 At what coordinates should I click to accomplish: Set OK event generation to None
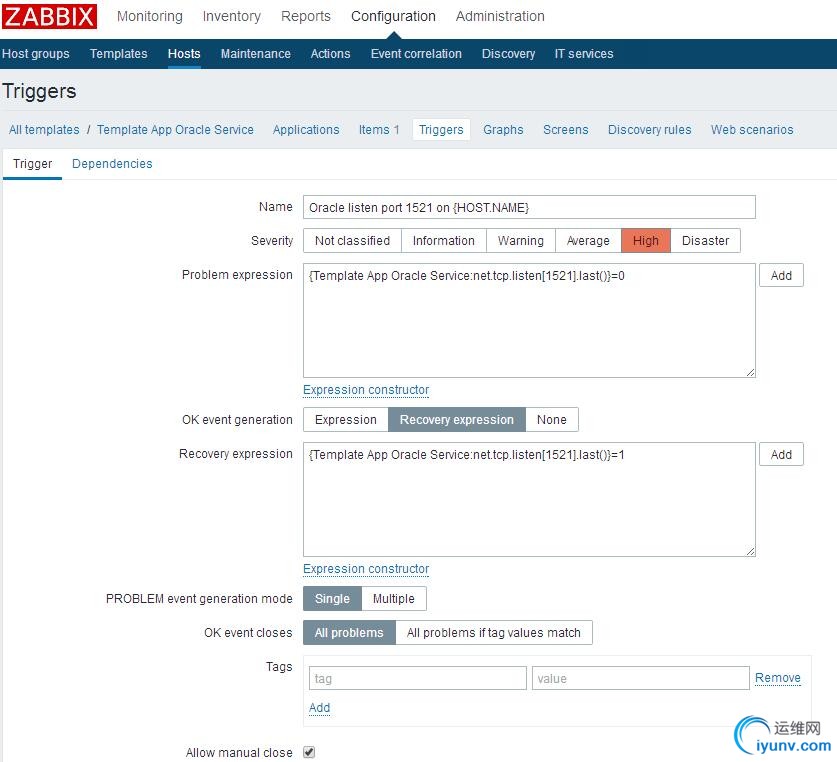(x=552, y=420)
